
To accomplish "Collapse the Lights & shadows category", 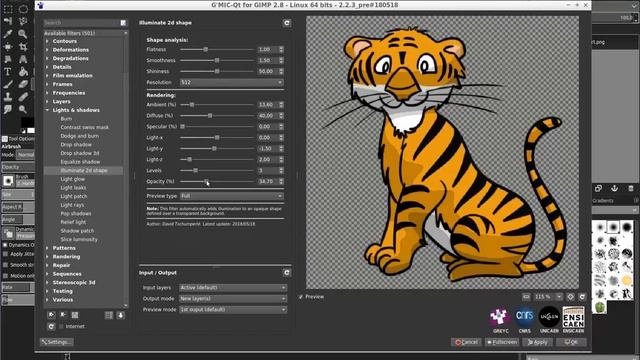I will (47, 110).
